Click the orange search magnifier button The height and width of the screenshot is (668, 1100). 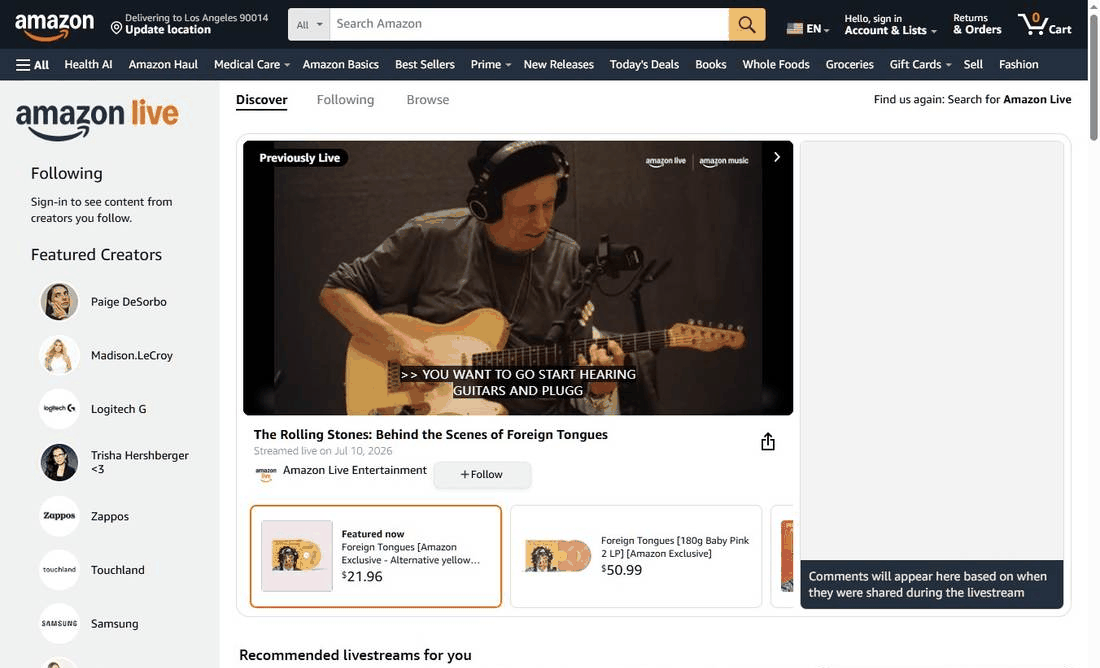pyautogui.click(x=746, y=25)
